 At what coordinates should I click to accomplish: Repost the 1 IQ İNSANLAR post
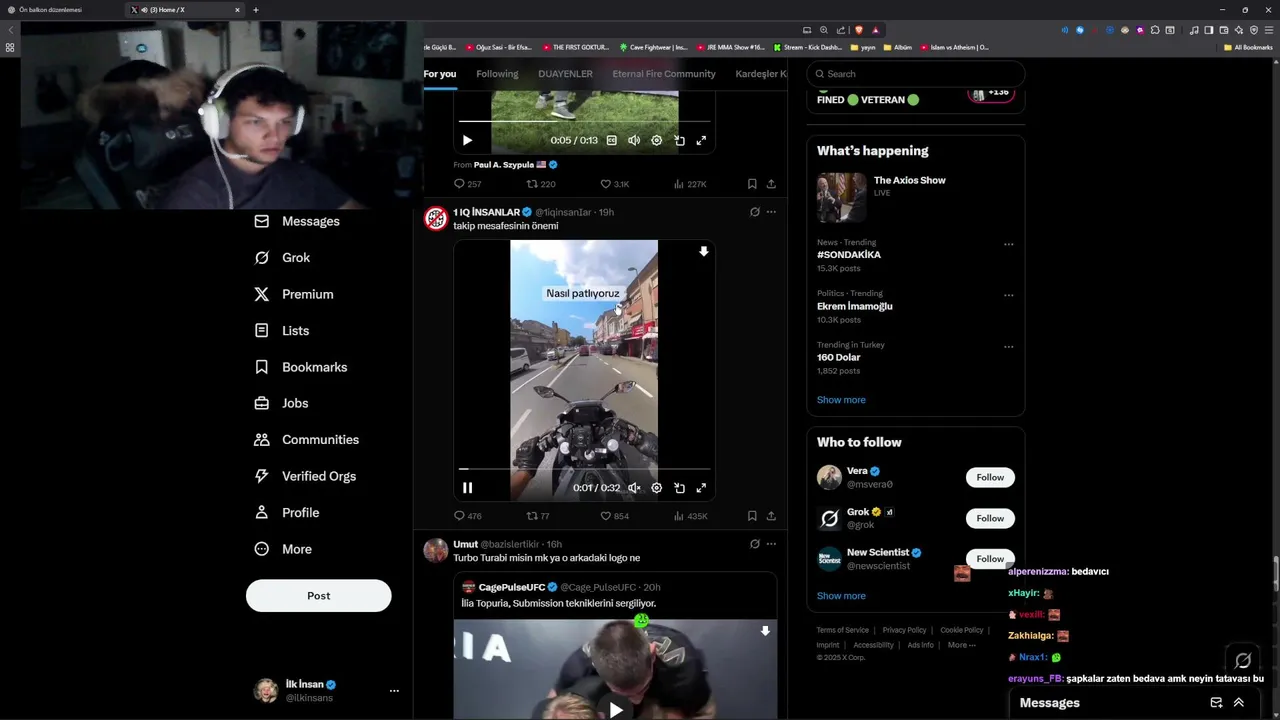538,516
